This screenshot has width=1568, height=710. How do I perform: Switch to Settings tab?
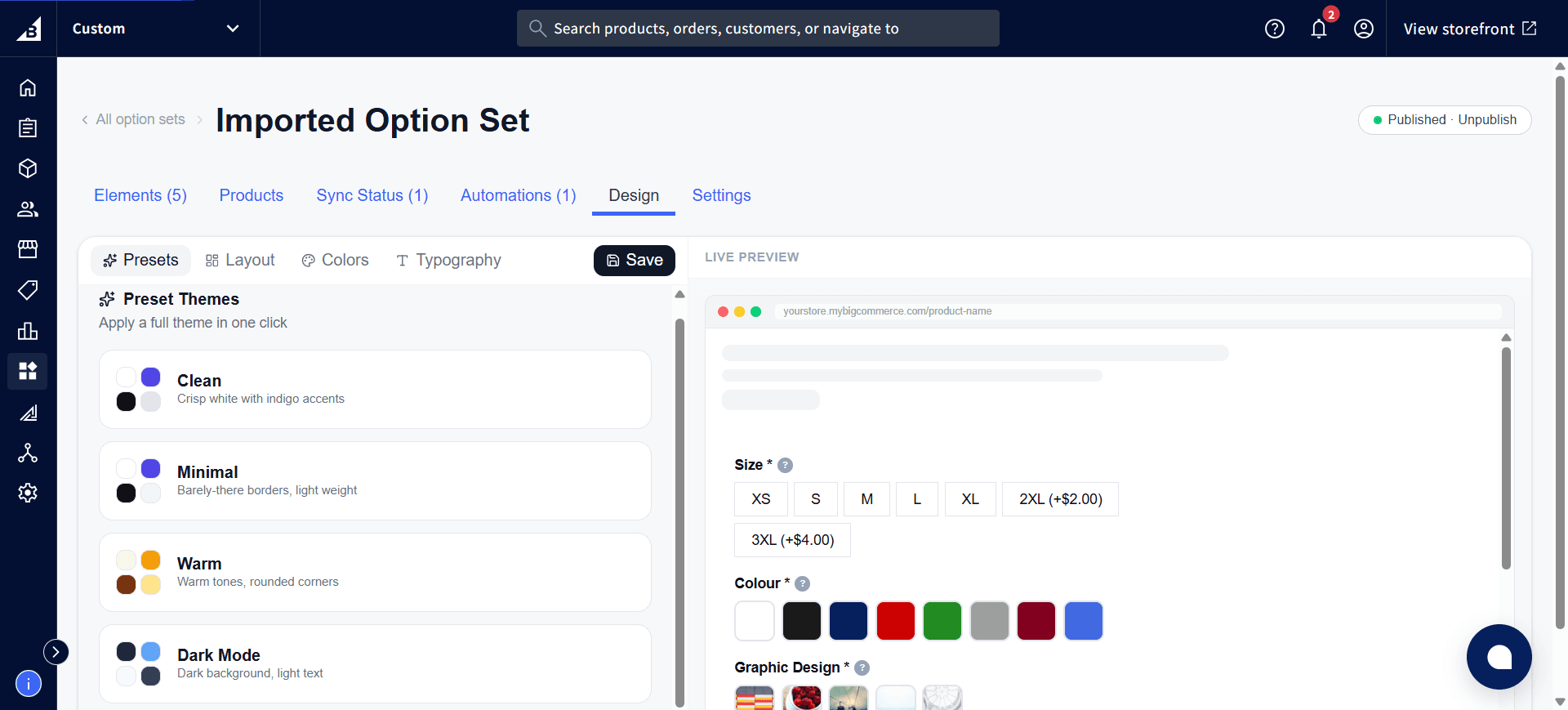722,195
